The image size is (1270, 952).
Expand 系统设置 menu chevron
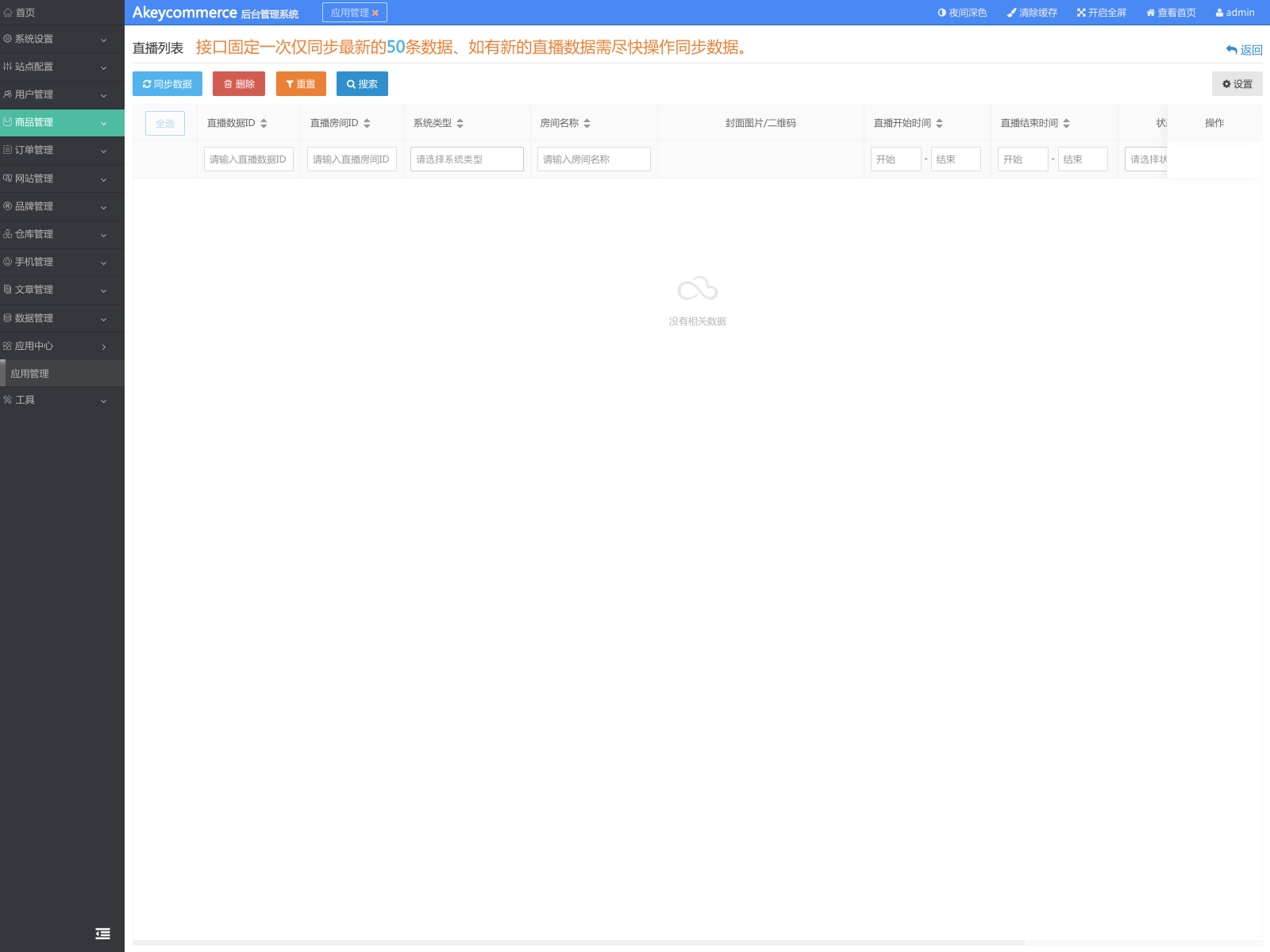(103, 40)
